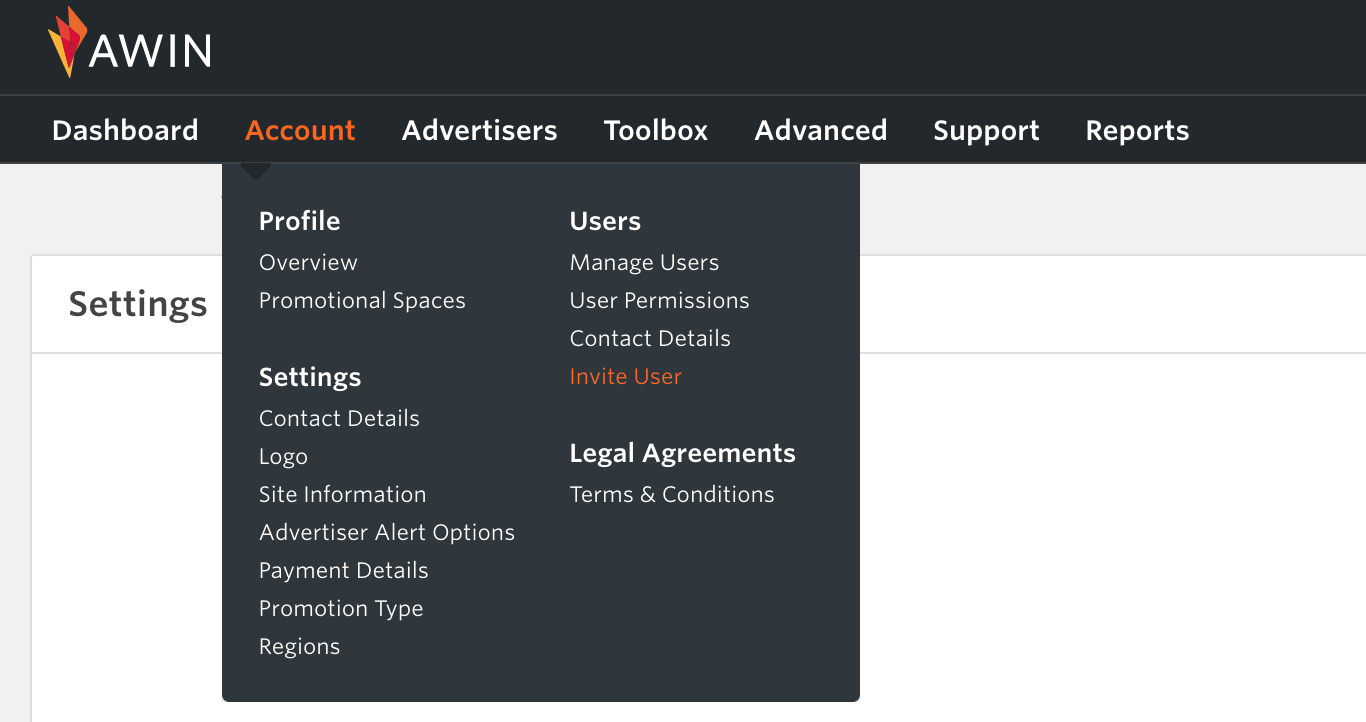Open Manage Users
This screenshot has height=722, width=1366.
click(x=644, y=262)
